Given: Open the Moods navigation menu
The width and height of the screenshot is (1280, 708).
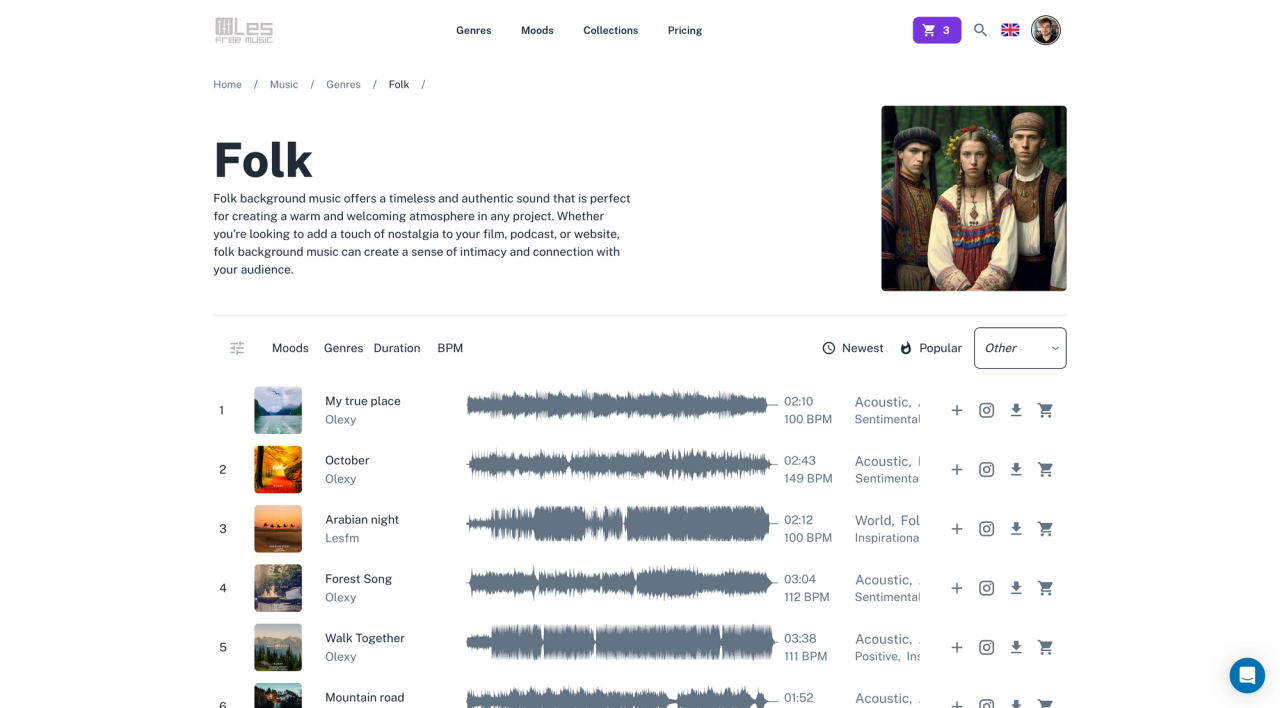Looking at the screenshot, I should click(537, 30).
